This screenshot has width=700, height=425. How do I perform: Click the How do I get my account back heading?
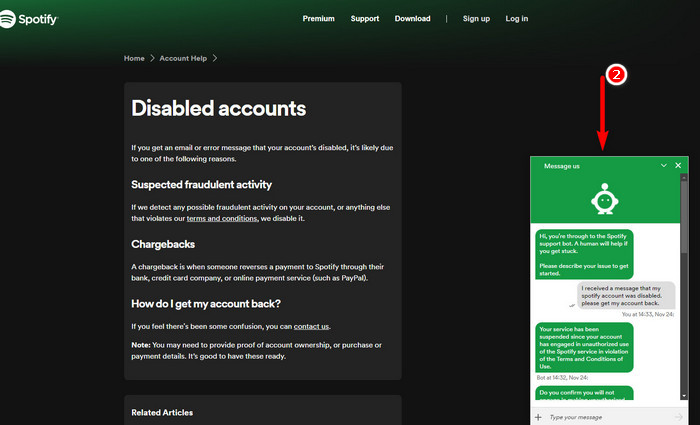coord(206,304)
